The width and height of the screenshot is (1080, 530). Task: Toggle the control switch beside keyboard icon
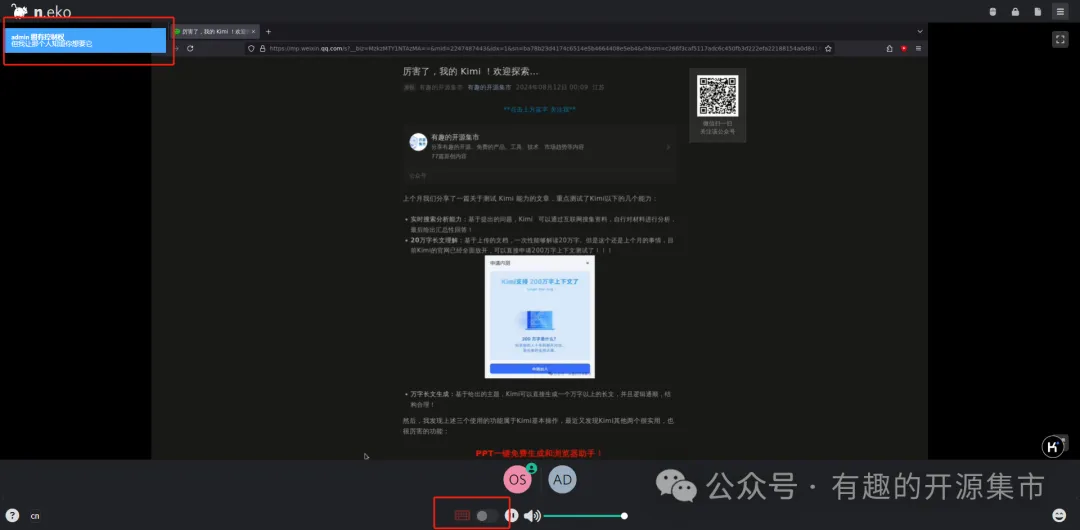coord(487,516)
